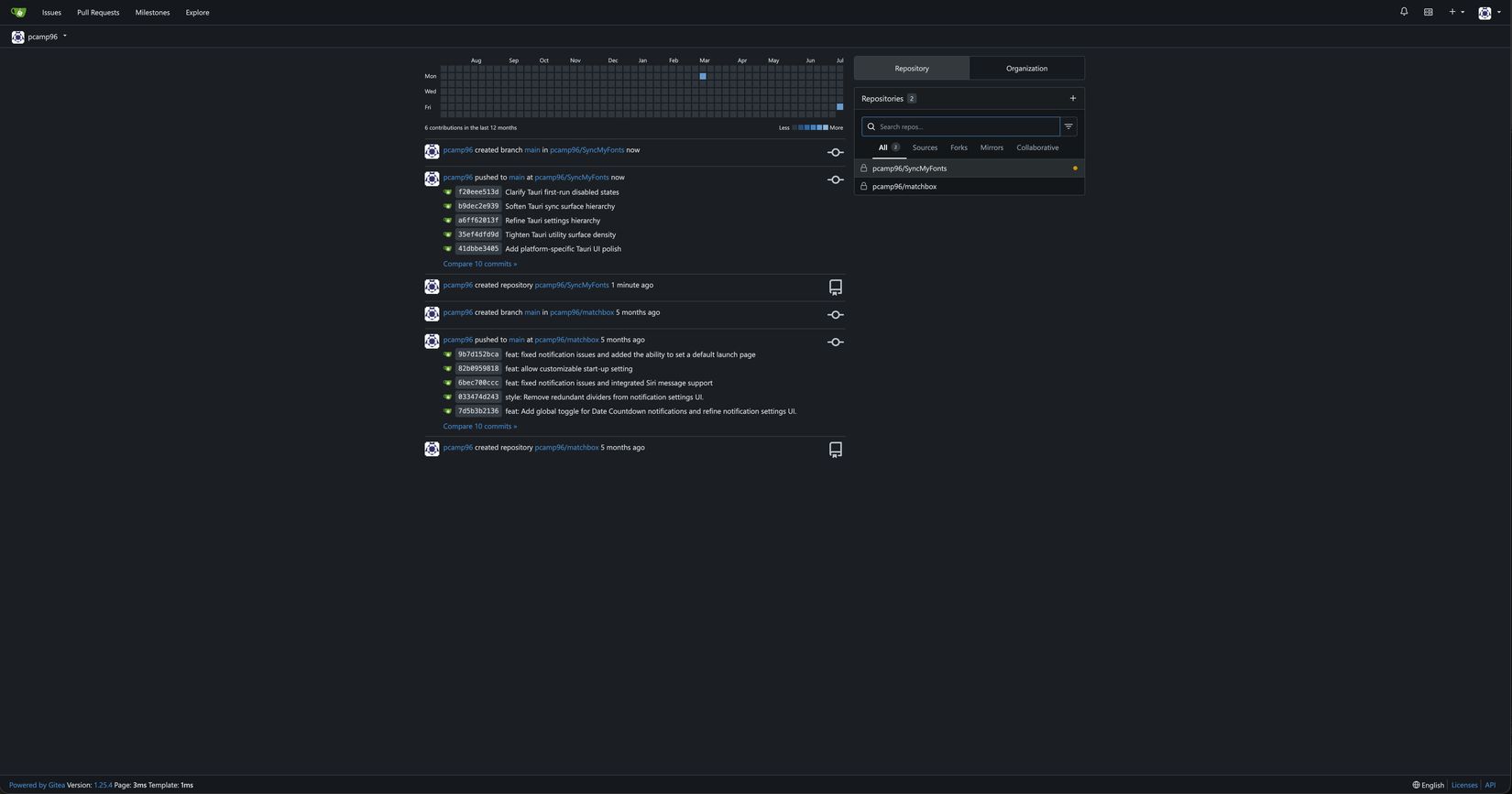Select the Forks filter tab
This screenshot has width=1512, height=794.
[x=959, y=147]
